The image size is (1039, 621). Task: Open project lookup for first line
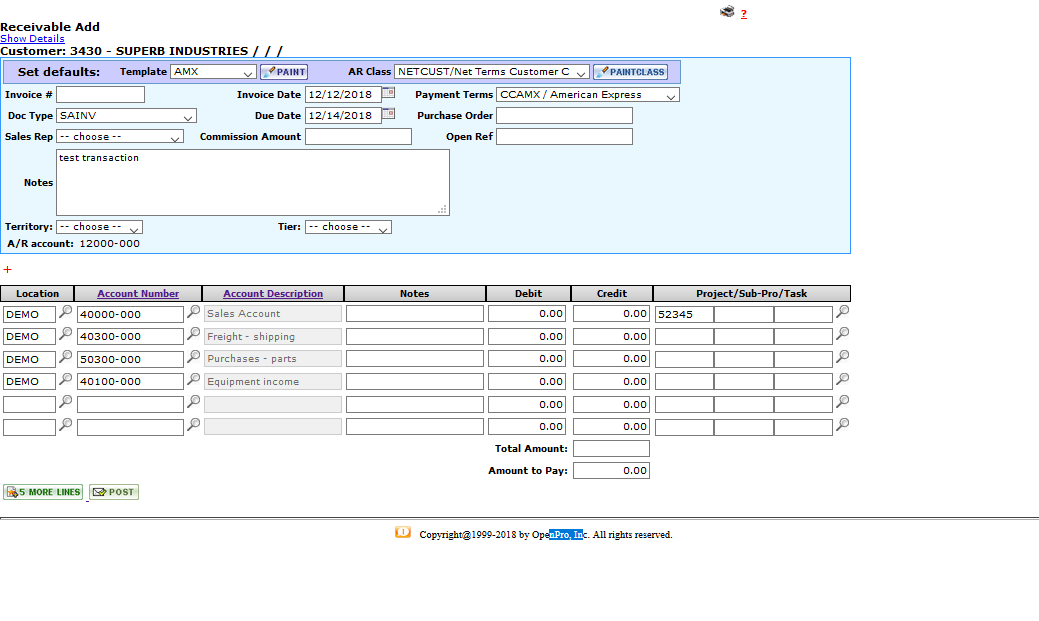point(843,313)
